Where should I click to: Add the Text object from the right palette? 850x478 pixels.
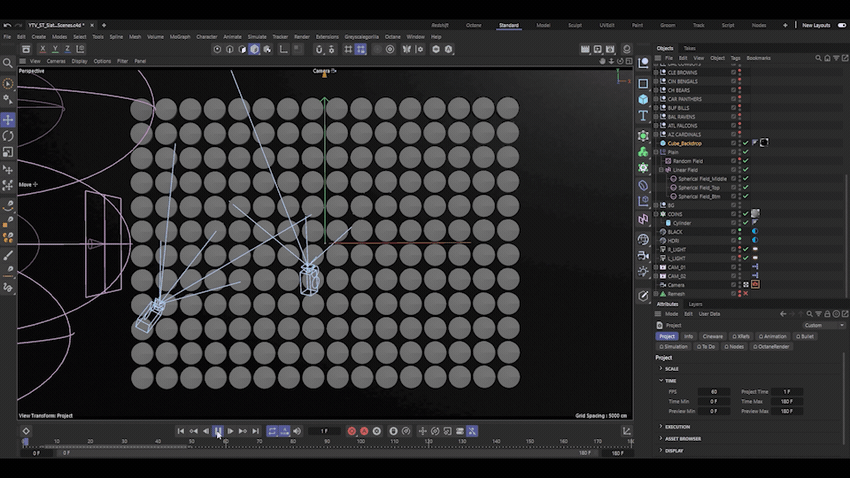coord(643,115)
